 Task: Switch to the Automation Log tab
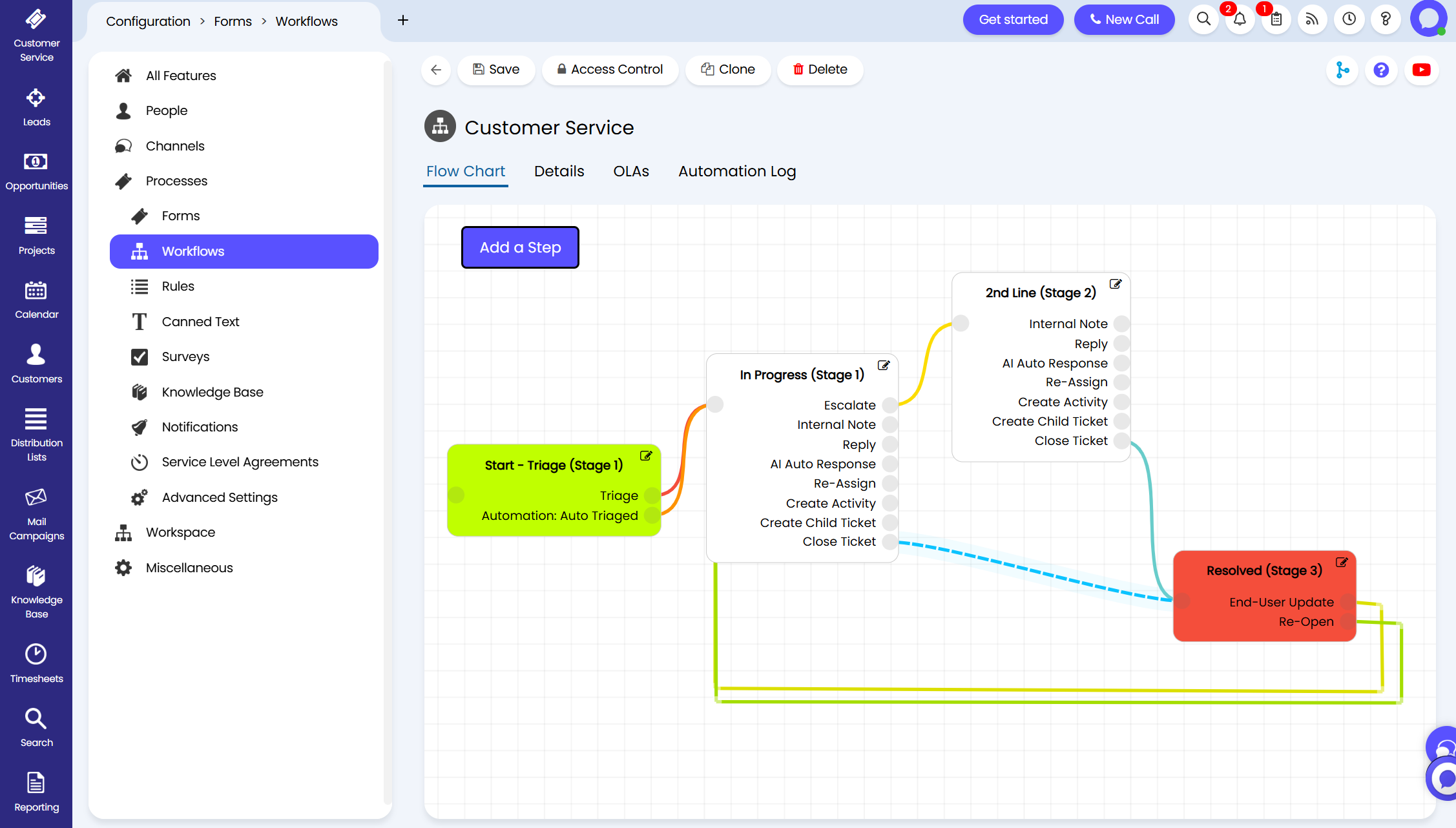click(736, 171)
